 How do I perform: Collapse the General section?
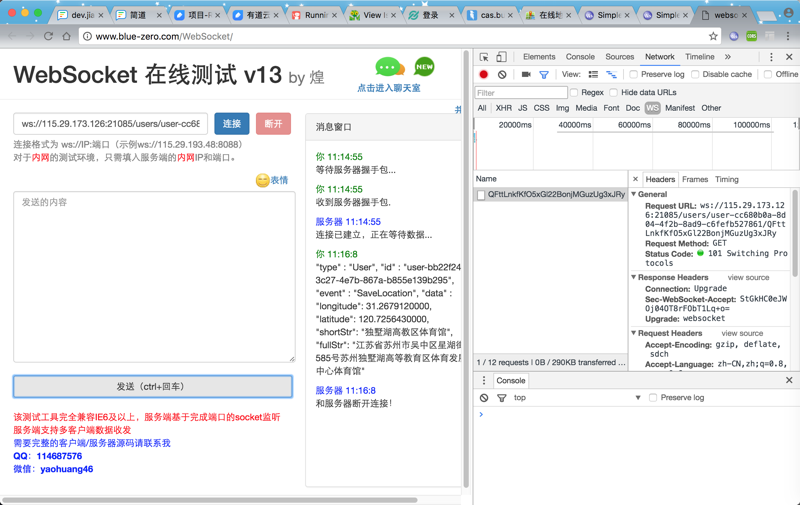click(x=634, y=194)
